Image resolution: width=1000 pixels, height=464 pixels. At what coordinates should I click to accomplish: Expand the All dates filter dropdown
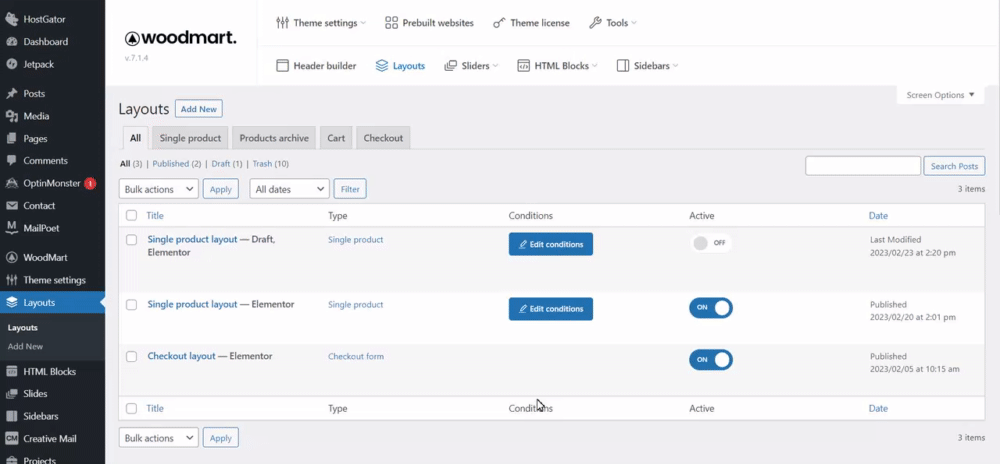tap(290, 189)
